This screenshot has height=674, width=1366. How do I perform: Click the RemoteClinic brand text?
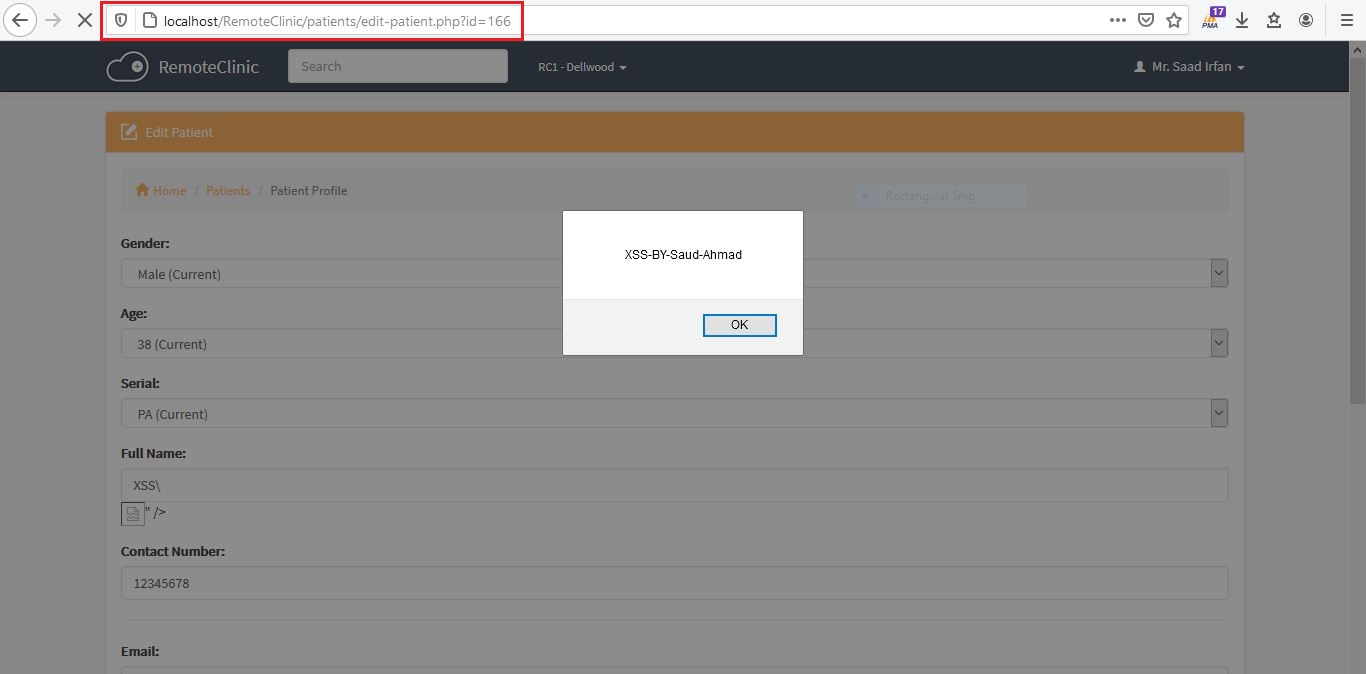[208, 67]
